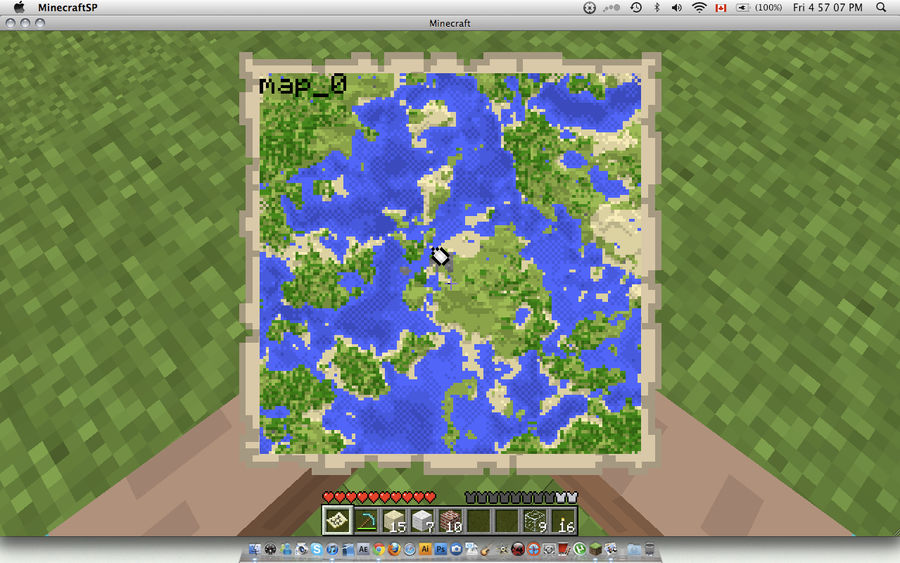Select the glass block stack of 9

pyautogui.click(x=535, y=521)
